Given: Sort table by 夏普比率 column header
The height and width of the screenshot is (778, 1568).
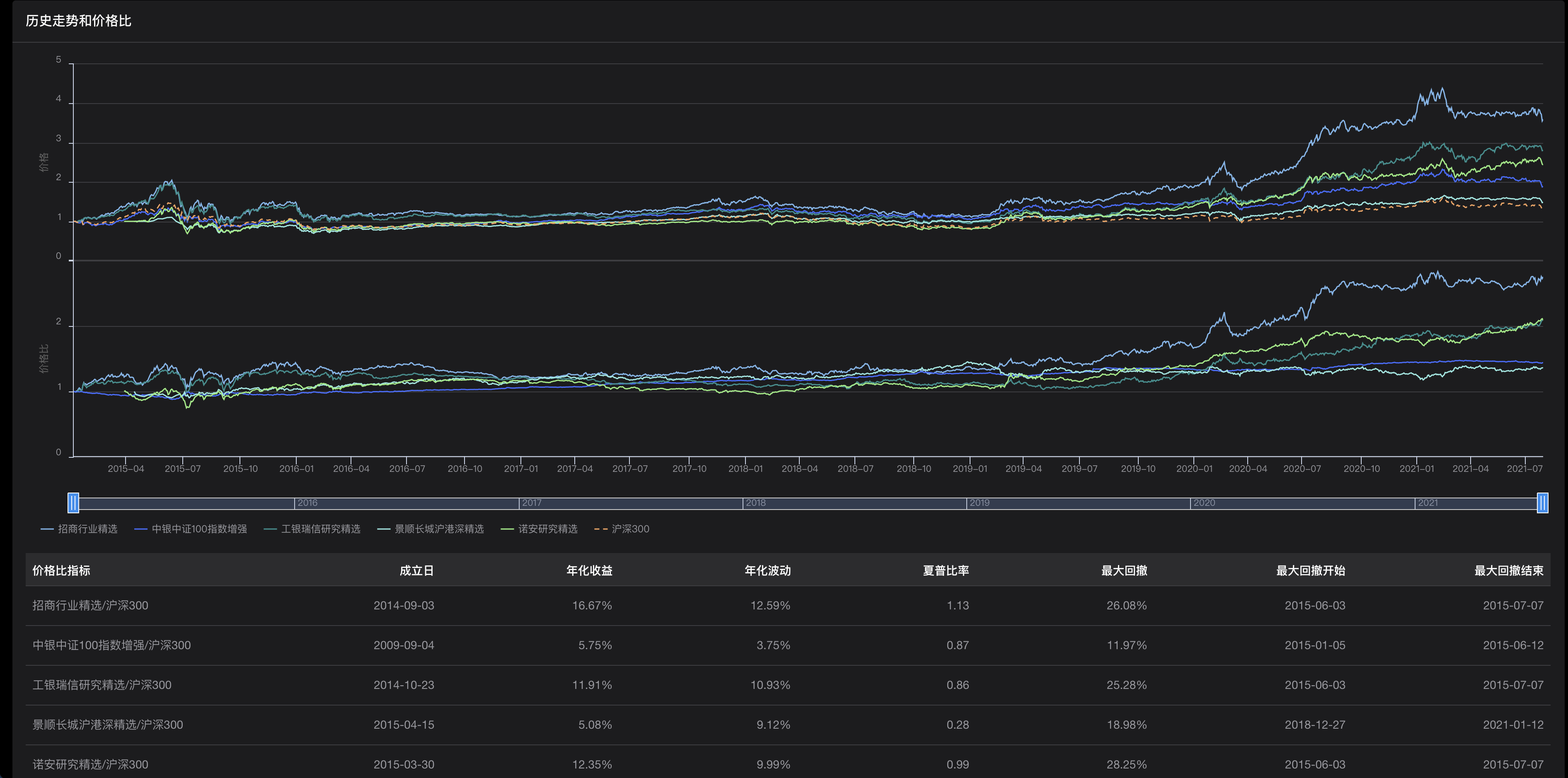Looking at the screenshot, I should pos(945,570).
